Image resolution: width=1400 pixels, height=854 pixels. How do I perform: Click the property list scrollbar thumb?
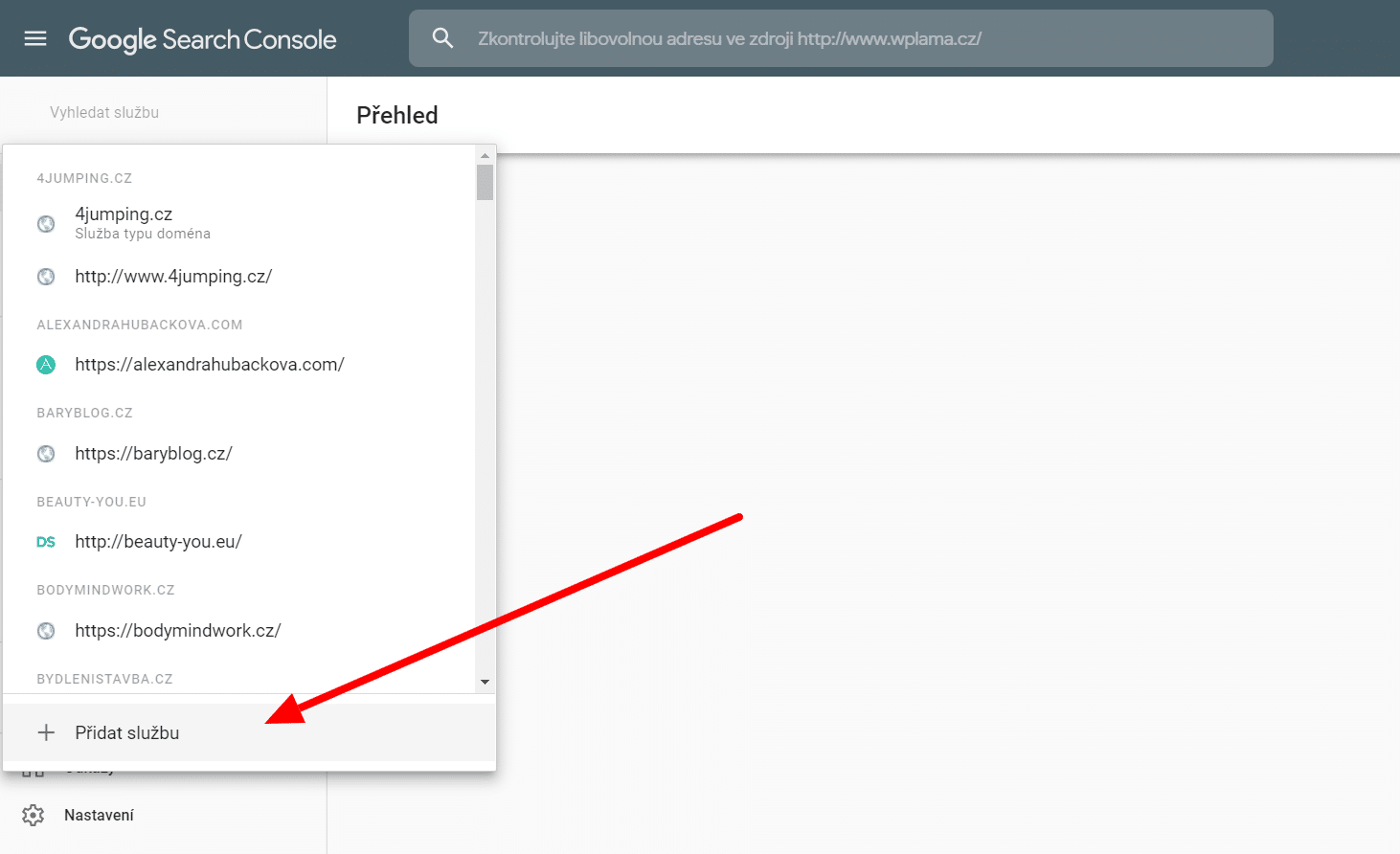tap(485, 182)
